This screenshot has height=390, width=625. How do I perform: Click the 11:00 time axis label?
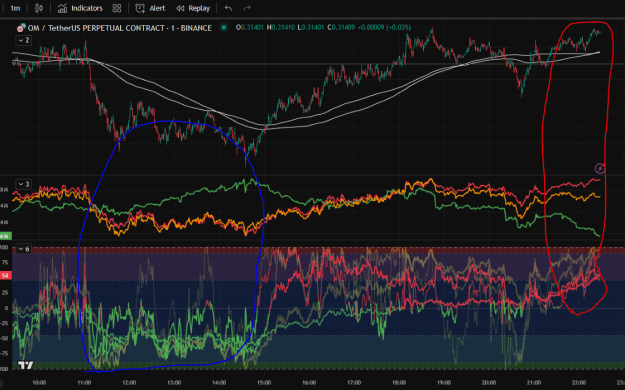click(x=84, y=383)
